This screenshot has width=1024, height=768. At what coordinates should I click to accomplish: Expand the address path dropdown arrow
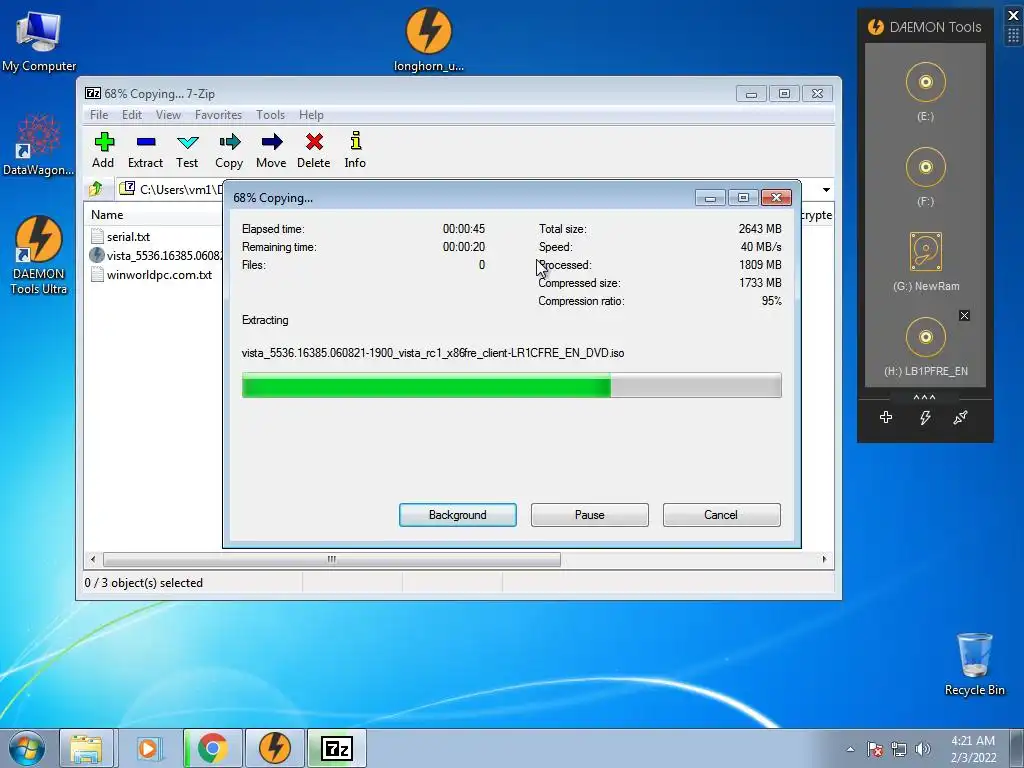826,189
